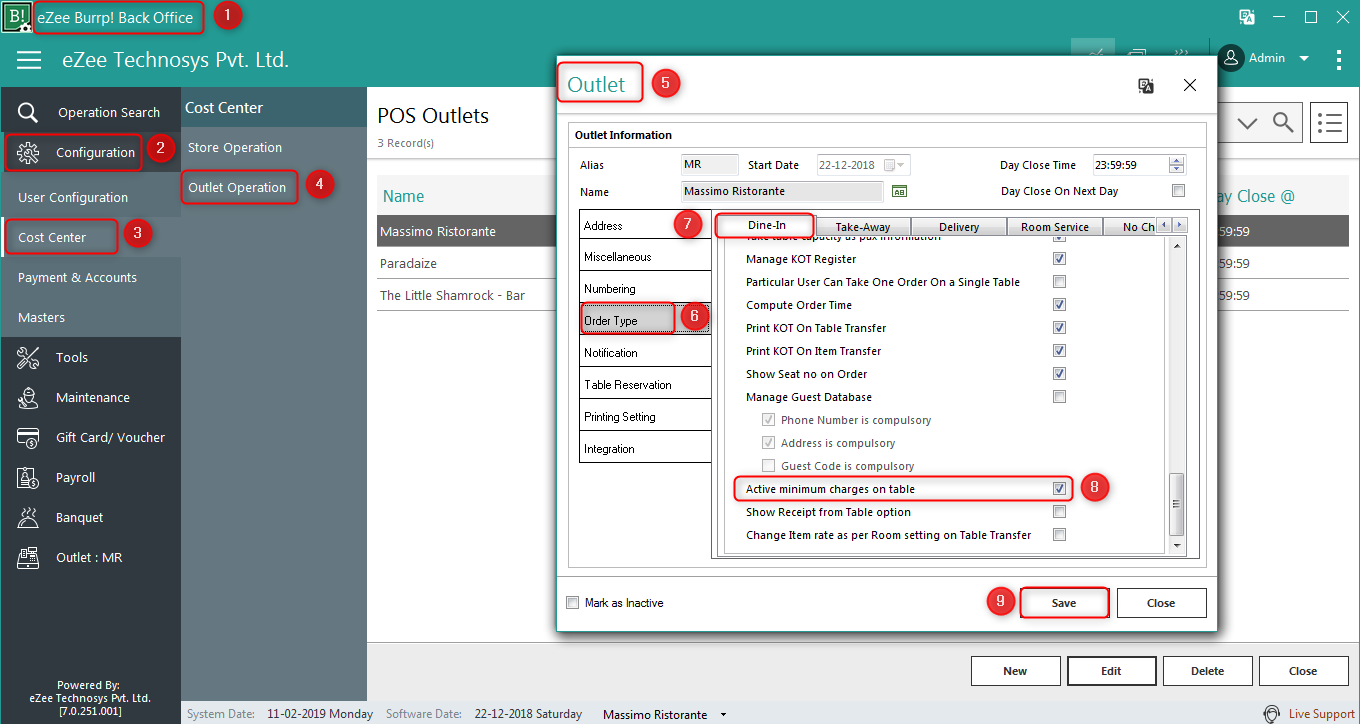This screenshot has height=724, width=1360.
Task: Select Paradaize row in POS Outlets
Action: coord(466,263)
